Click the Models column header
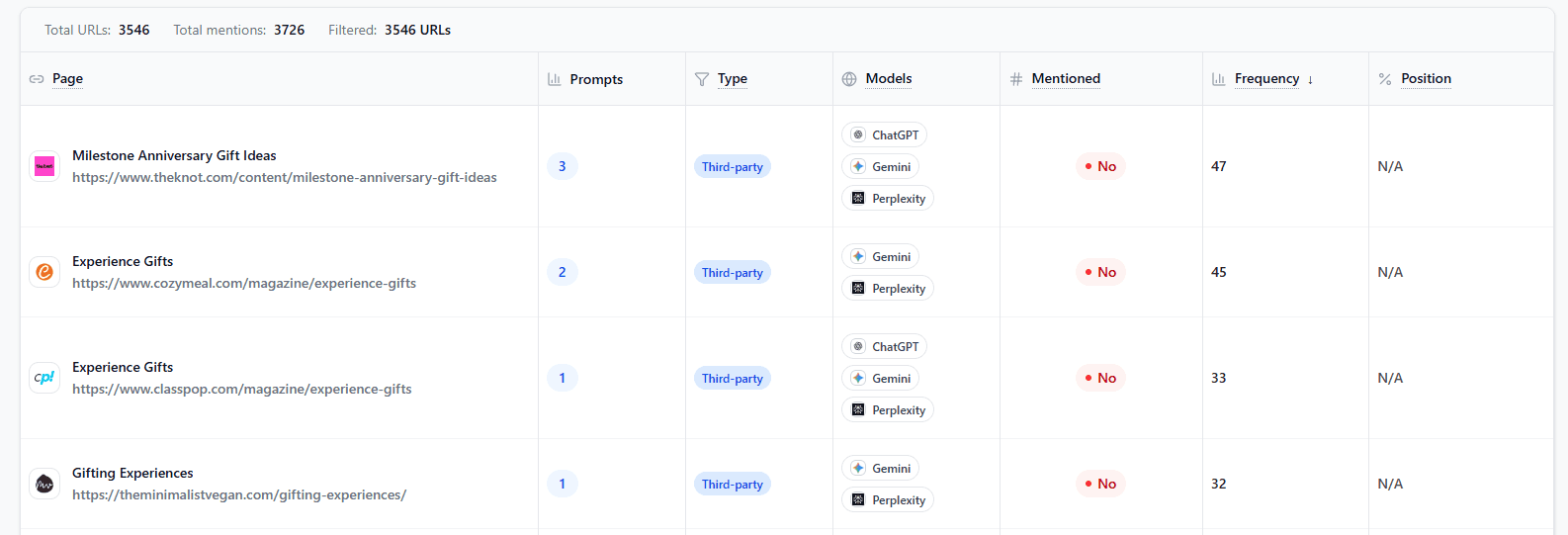Image resolution: width=1568 pixels, height=535 pixels. click(x=889, y=79)
